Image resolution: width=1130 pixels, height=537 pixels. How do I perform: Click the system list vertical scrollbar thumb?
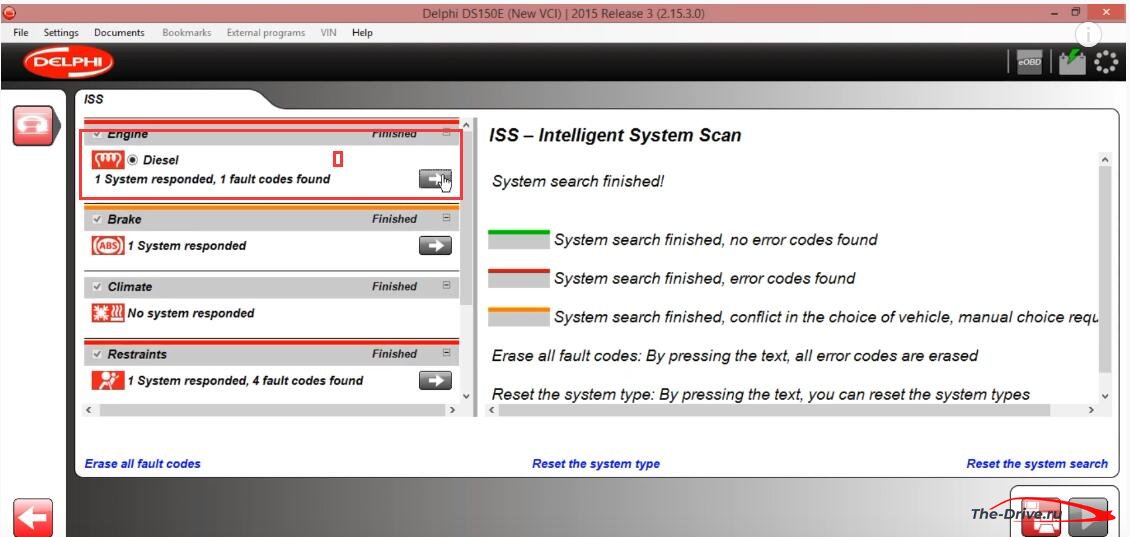466,218
